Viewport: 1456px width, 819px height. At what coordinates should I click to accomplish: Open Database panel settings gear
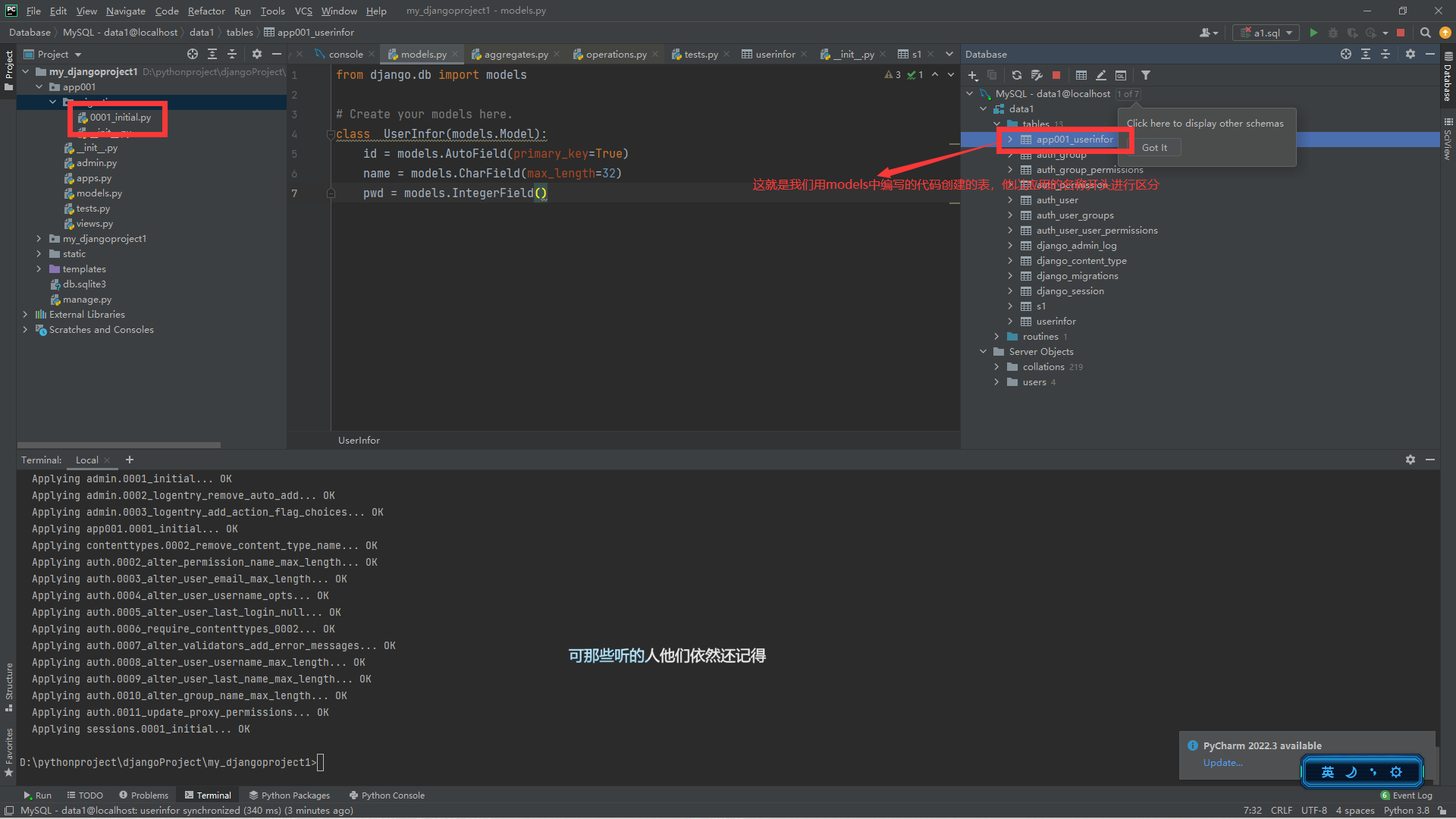[x=1410, y=54]
